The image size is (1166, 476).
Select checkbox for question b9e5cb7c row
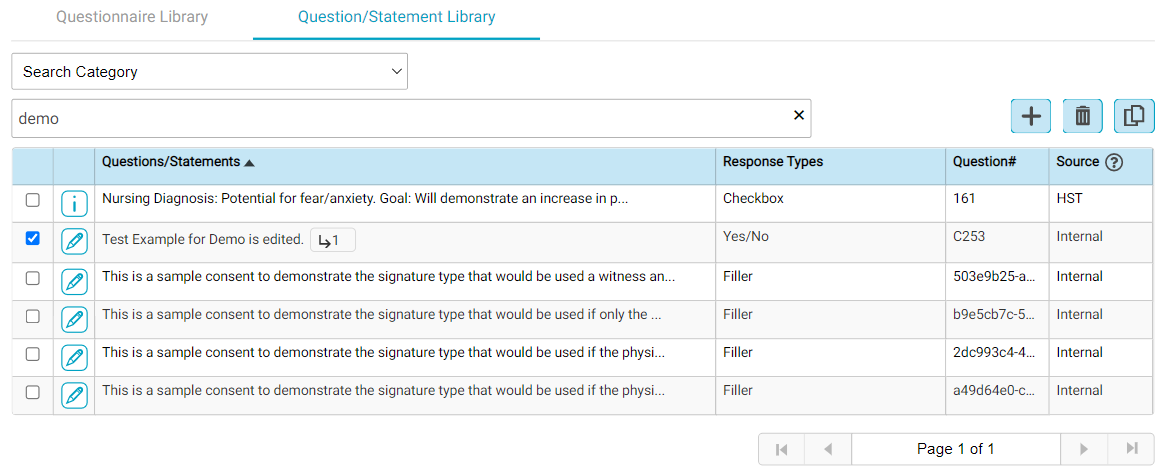(x=32, y=316)
